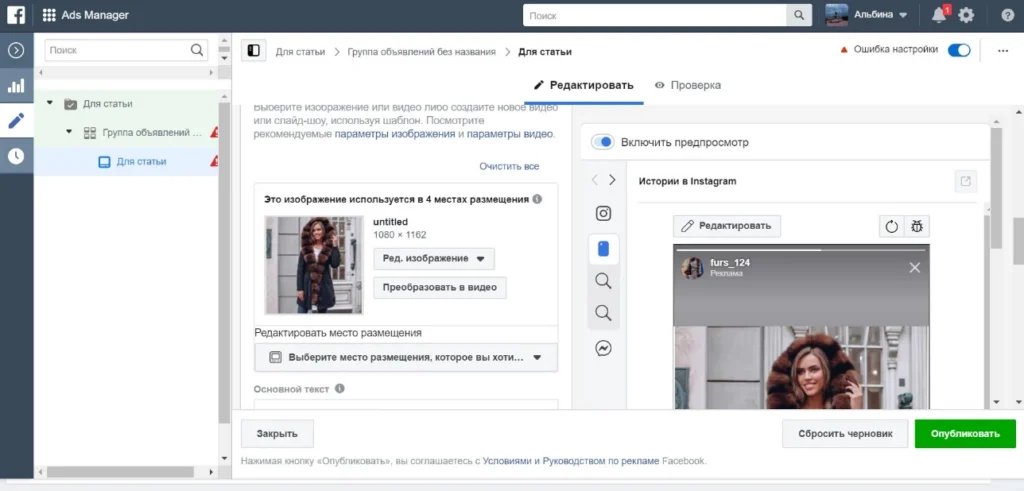Switch to Редактировать tab

tap(584, 86)
